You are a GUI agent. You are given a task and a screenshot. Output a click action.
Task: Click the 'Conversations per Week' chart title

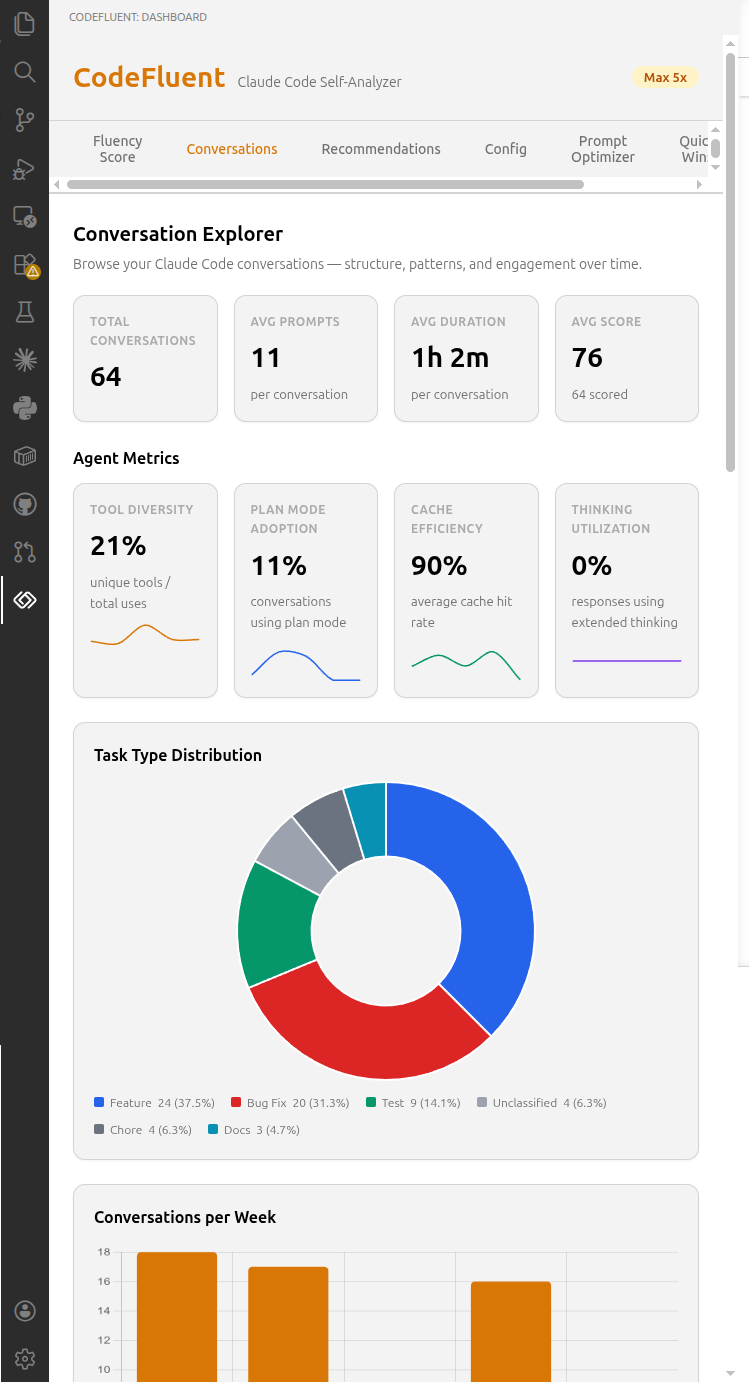point(185,1217)
